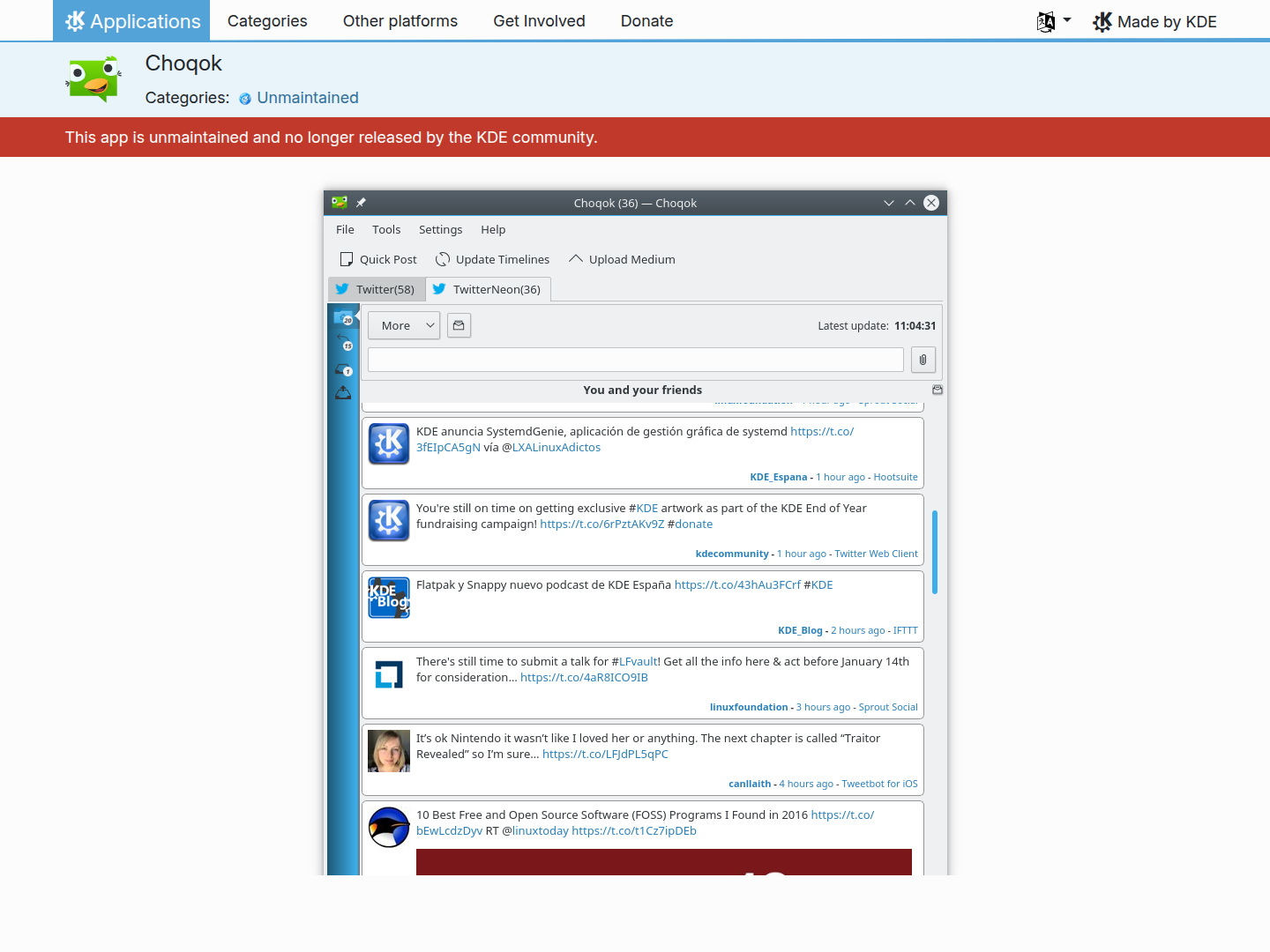Open the Get Involved page
1270x952 pixels.
pos(539,20)
